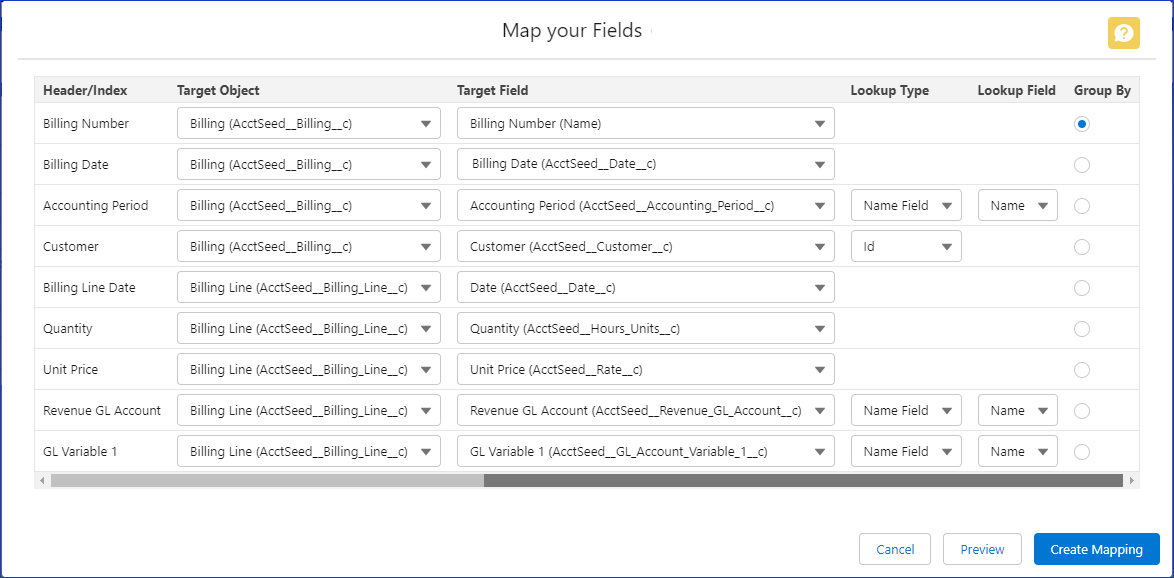1174x578 pixels.
Task: Select the Group By radio for Unit Price
Action: [x=1081, y=369]
